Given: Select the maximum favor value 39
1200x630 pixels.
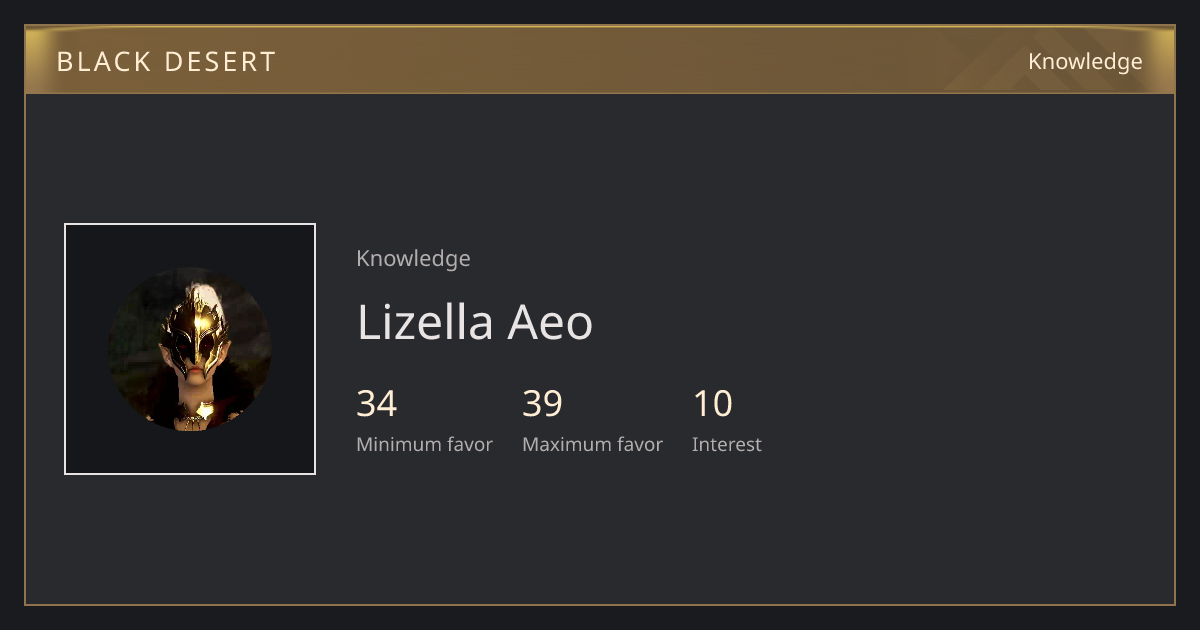Looking at the screenshot, I should (542, 404).
